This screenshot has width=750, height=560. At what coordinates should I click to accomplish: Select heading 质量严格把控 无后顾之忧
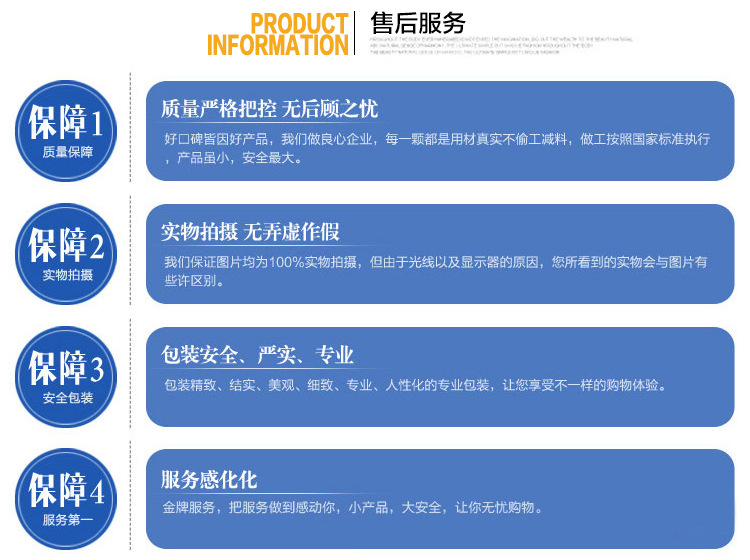tap(269, 109)
